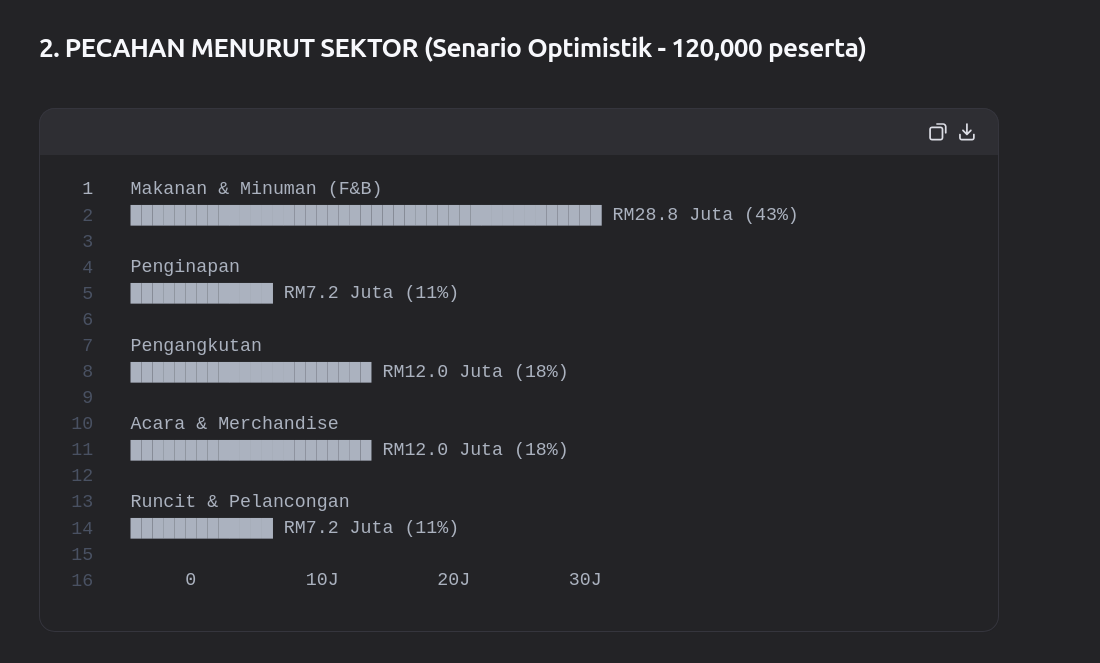The image size is (1100, 663).
Task: Copy the code block contents
Action: (937, 132)
